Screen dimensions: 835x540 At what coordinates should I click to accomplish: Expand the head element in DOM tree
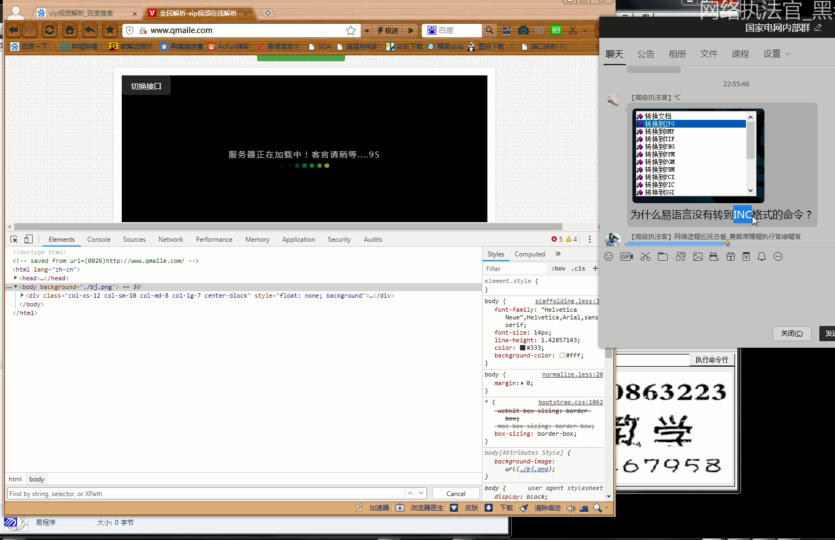16,278
